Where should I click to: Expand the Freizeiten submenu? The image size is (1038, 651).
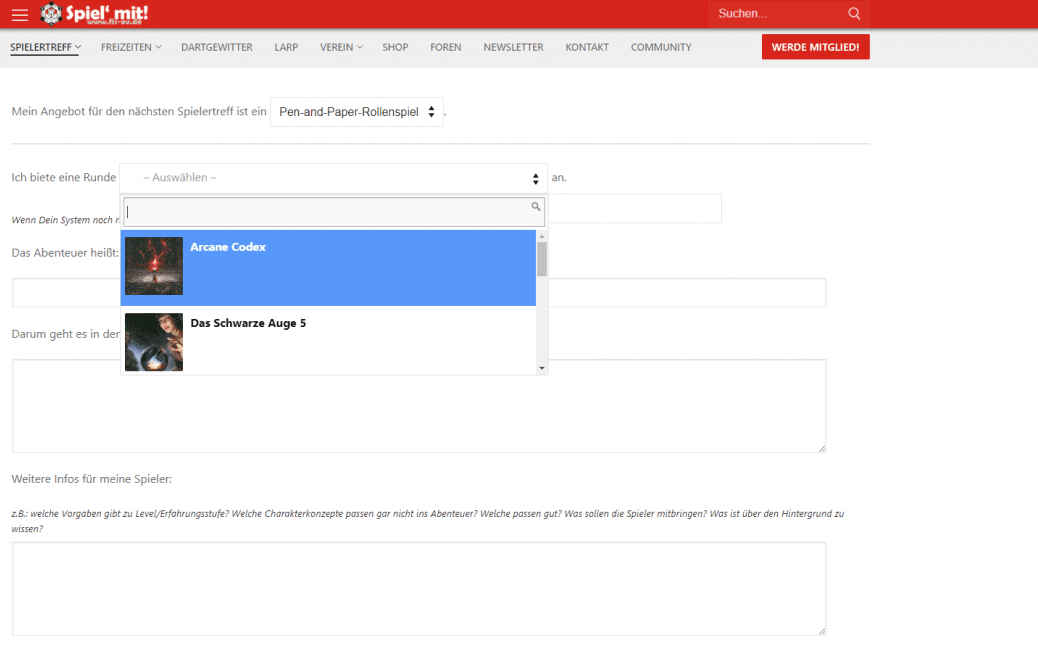(130, 47)
